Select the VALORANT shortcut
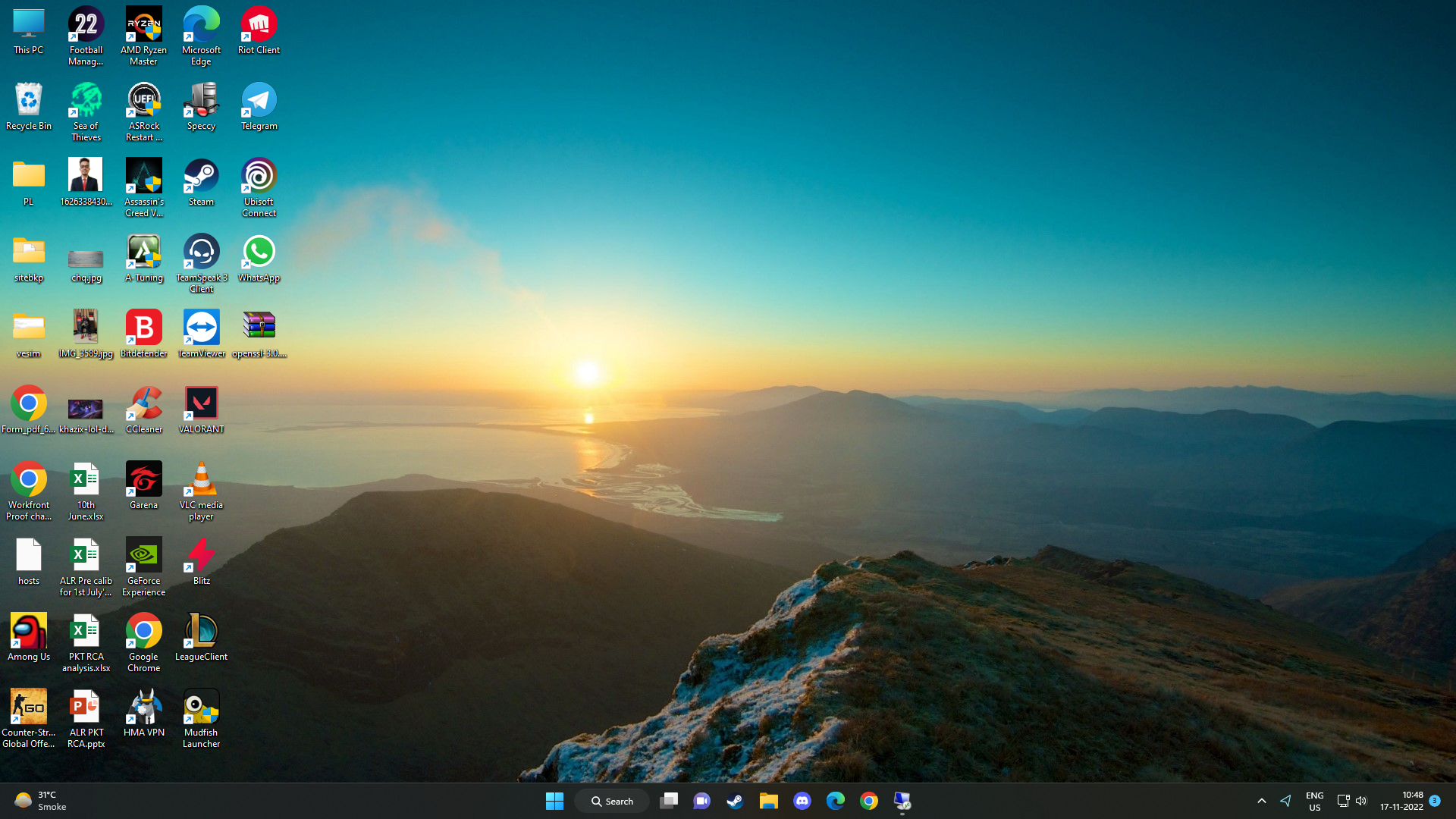Image resolution: width=1456 pixels, height=819 pixels. [x=201, y=411]
